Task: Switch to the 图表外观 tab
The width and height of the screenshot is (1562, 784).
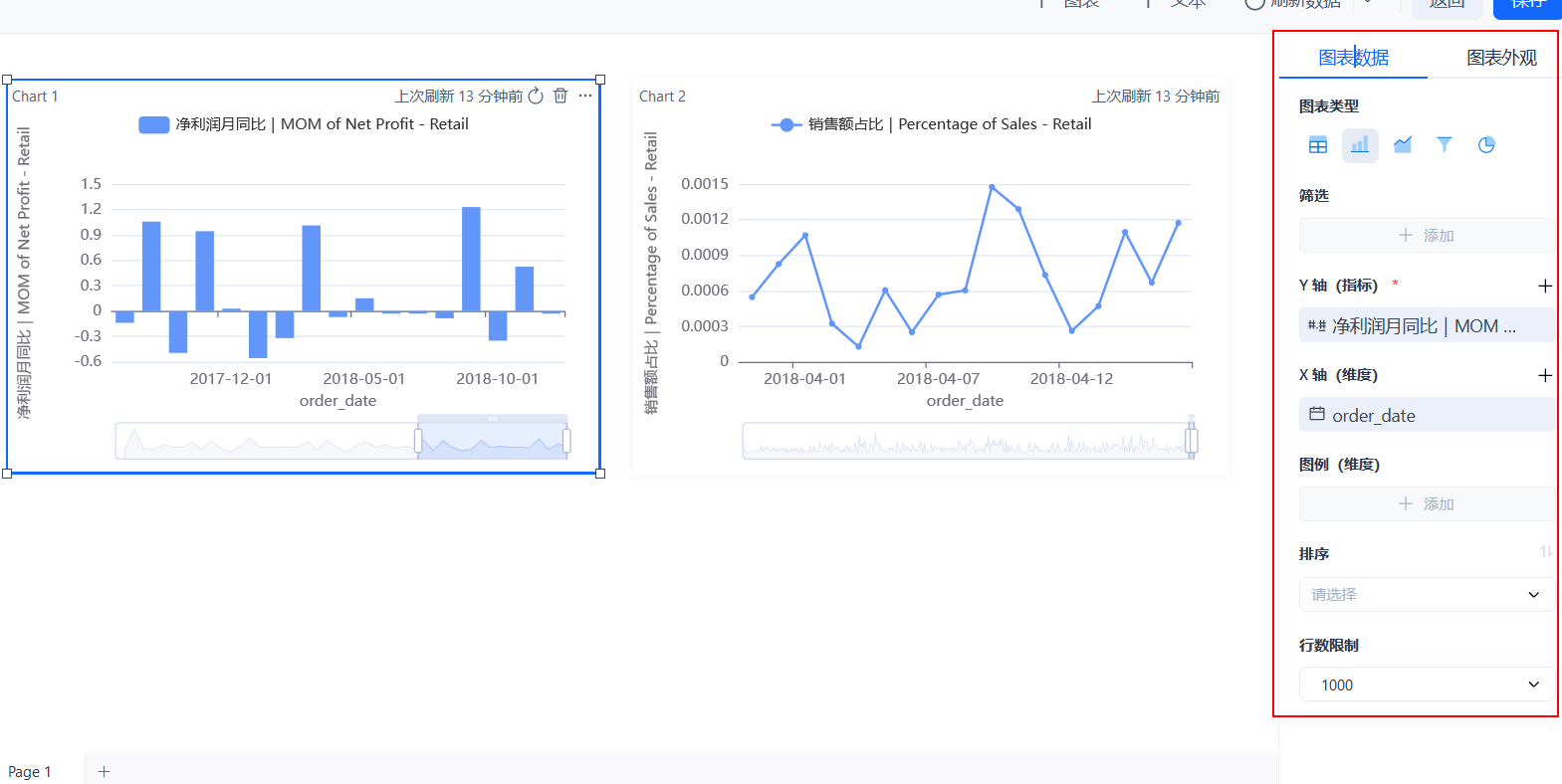Action: pyautogui.click(x=1501, y=58)
